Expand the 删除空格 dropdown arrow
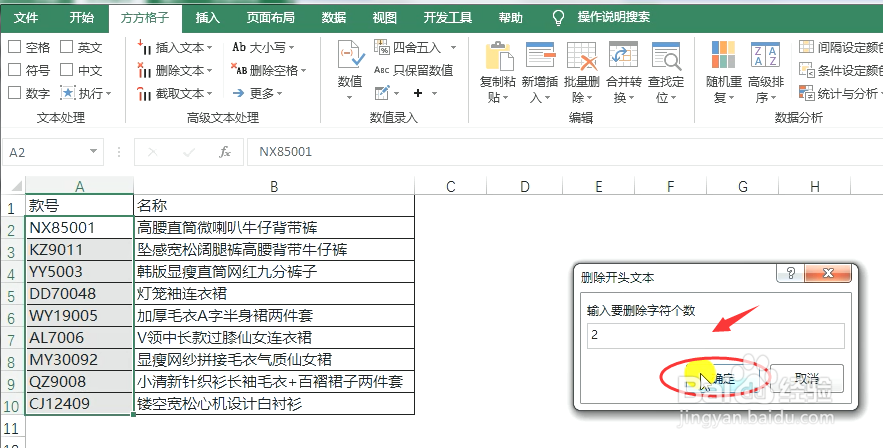 [x=304, y=71]
